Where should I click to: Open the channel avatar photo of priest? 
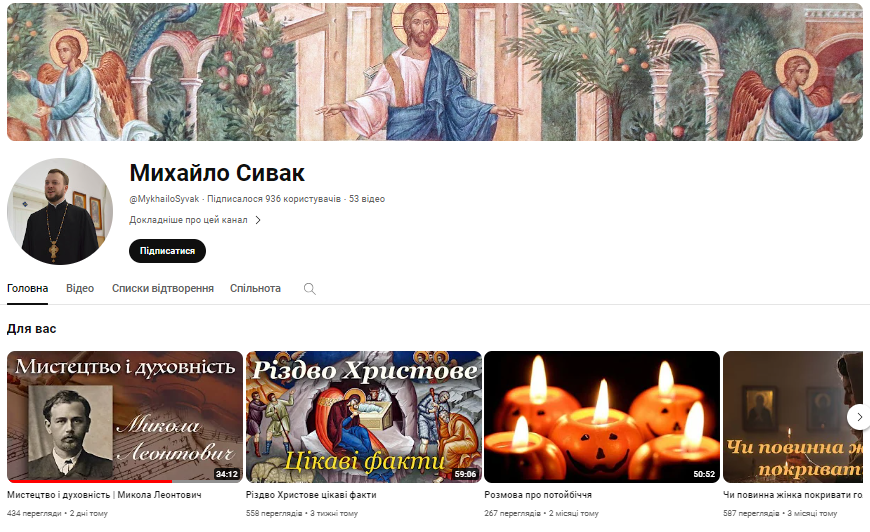(60, 211)
